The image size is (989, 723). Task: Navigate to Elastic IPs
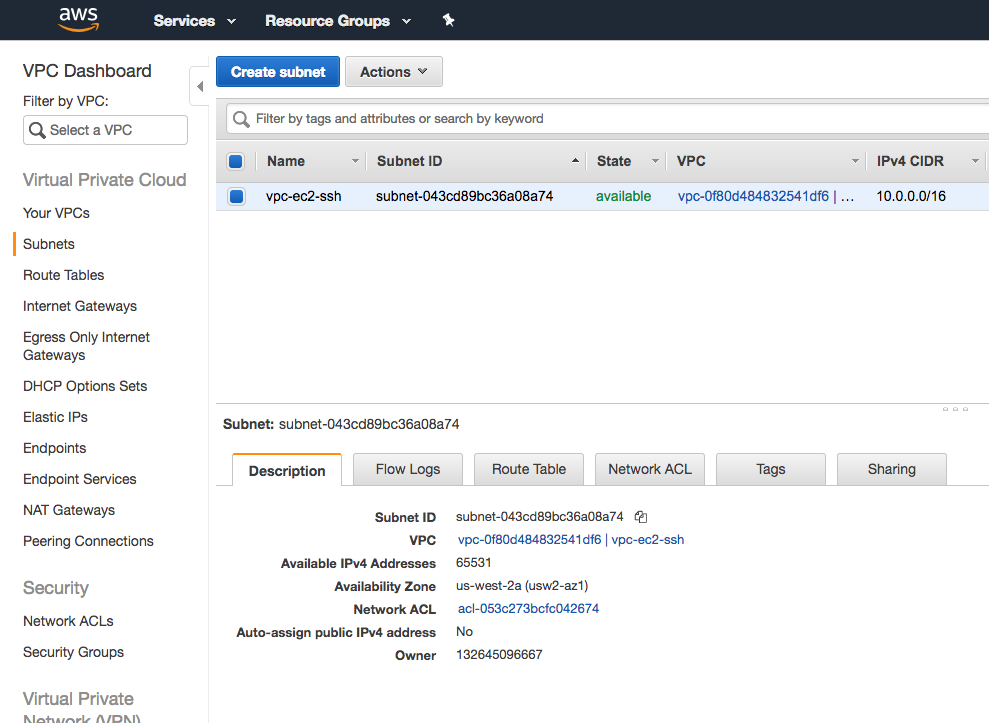55,417
